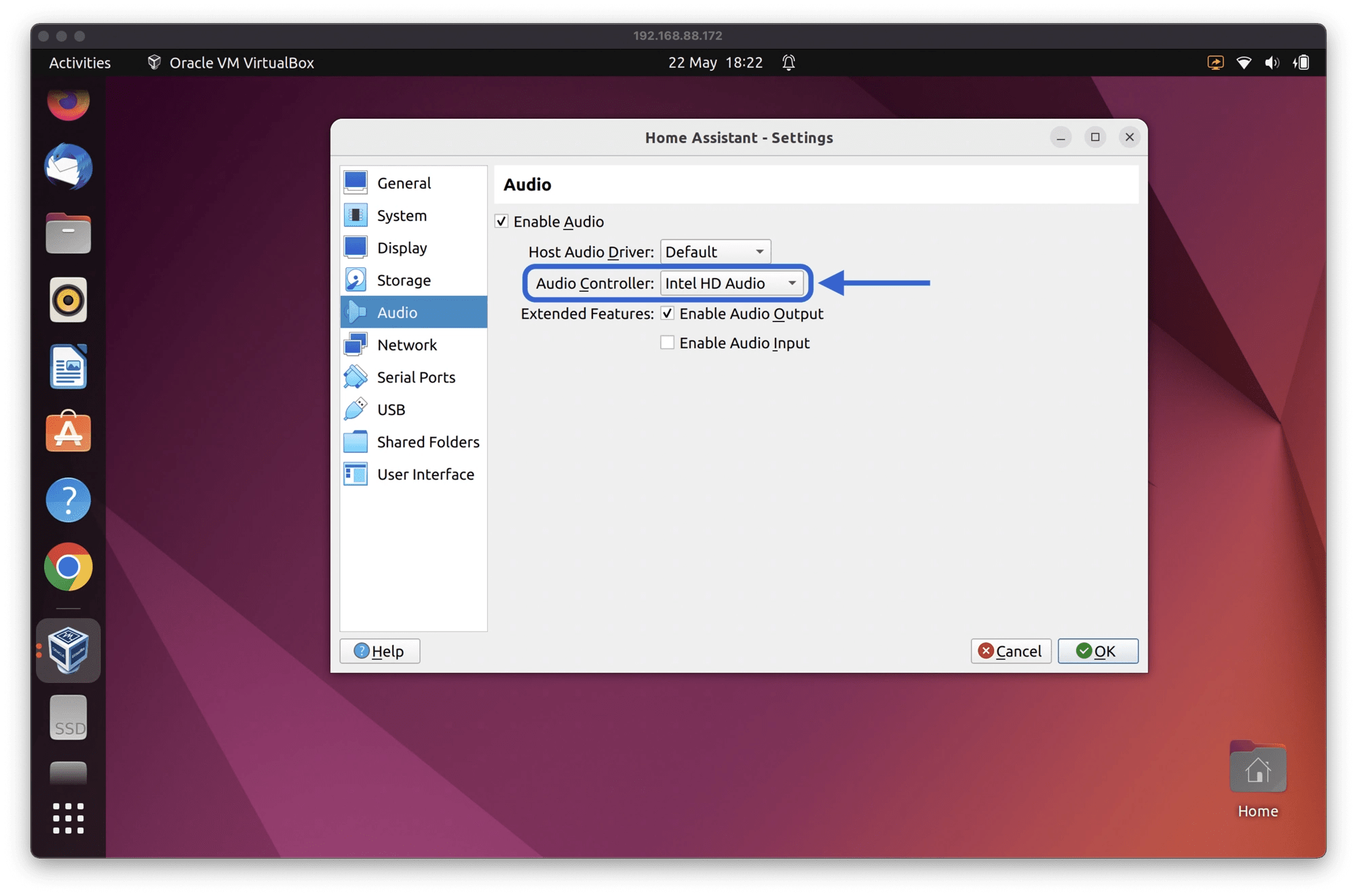Open the System settings section icon
Viewport: 1357px width, 896px height.
tap(356, 215)
